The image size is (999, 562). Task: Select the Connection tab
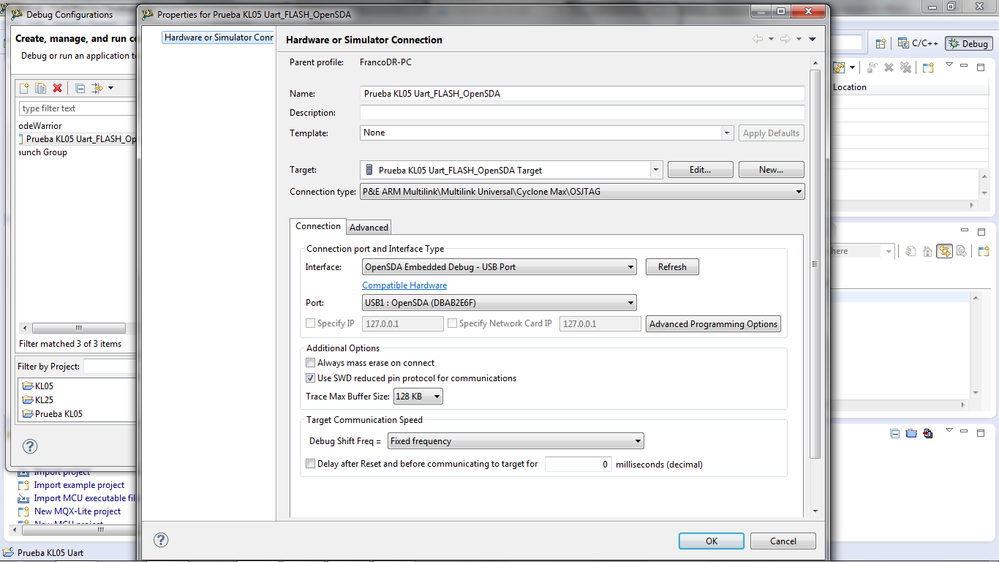(318, 226)
